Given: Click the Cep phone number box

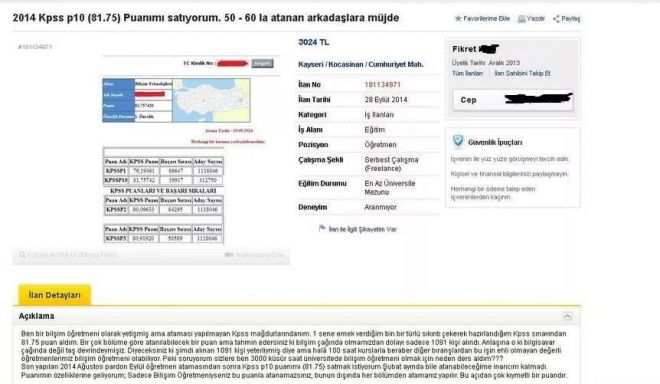Looking at the screenshot, I should (x=513, y=100).
